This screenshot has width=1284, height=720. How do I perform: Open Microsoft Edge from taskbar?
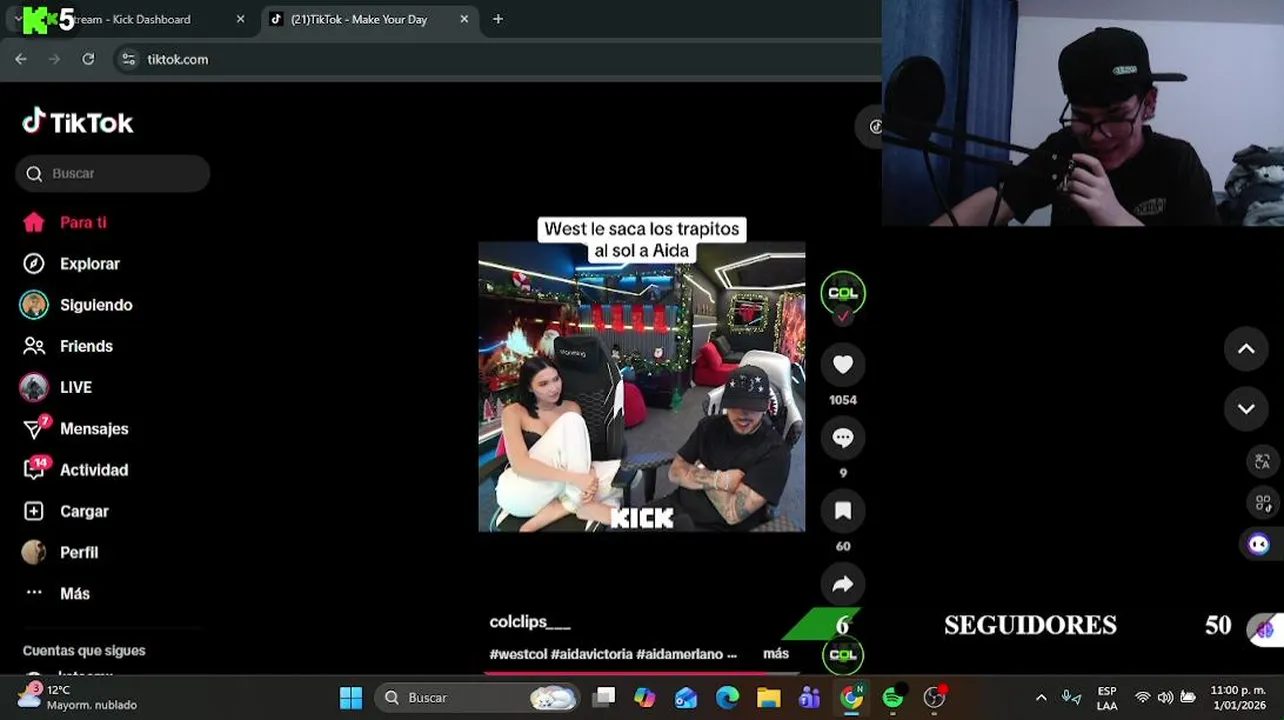(727, 697)
